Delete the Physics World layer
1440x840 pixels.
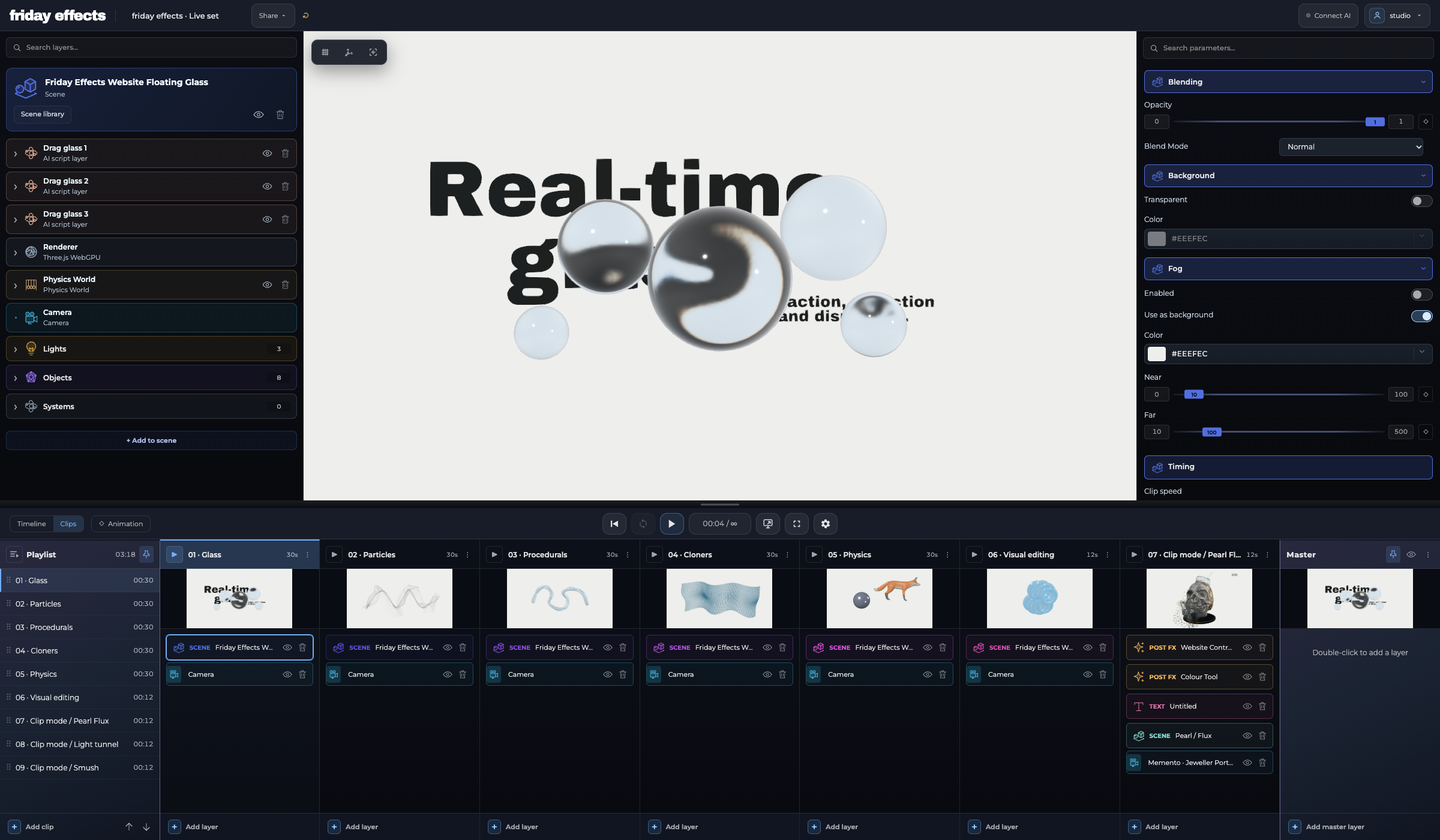[286, 285]
